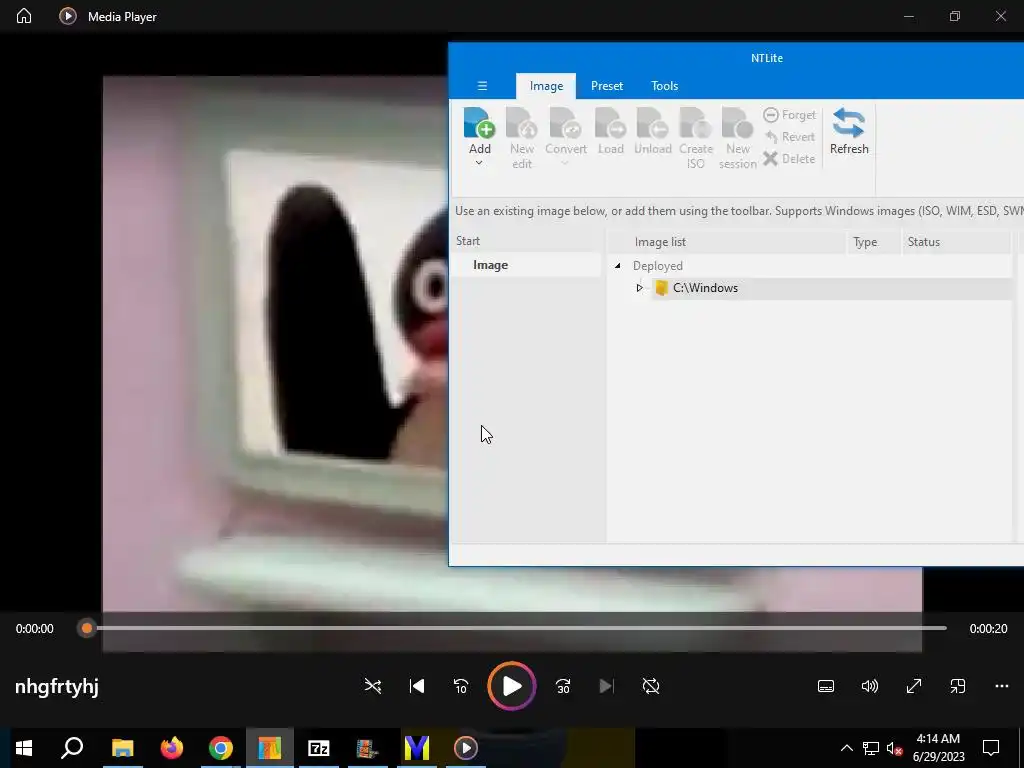This screenshot has height=768, width=1024.
Task: Open Windows notification center
Action: click(x=991, y=748)
